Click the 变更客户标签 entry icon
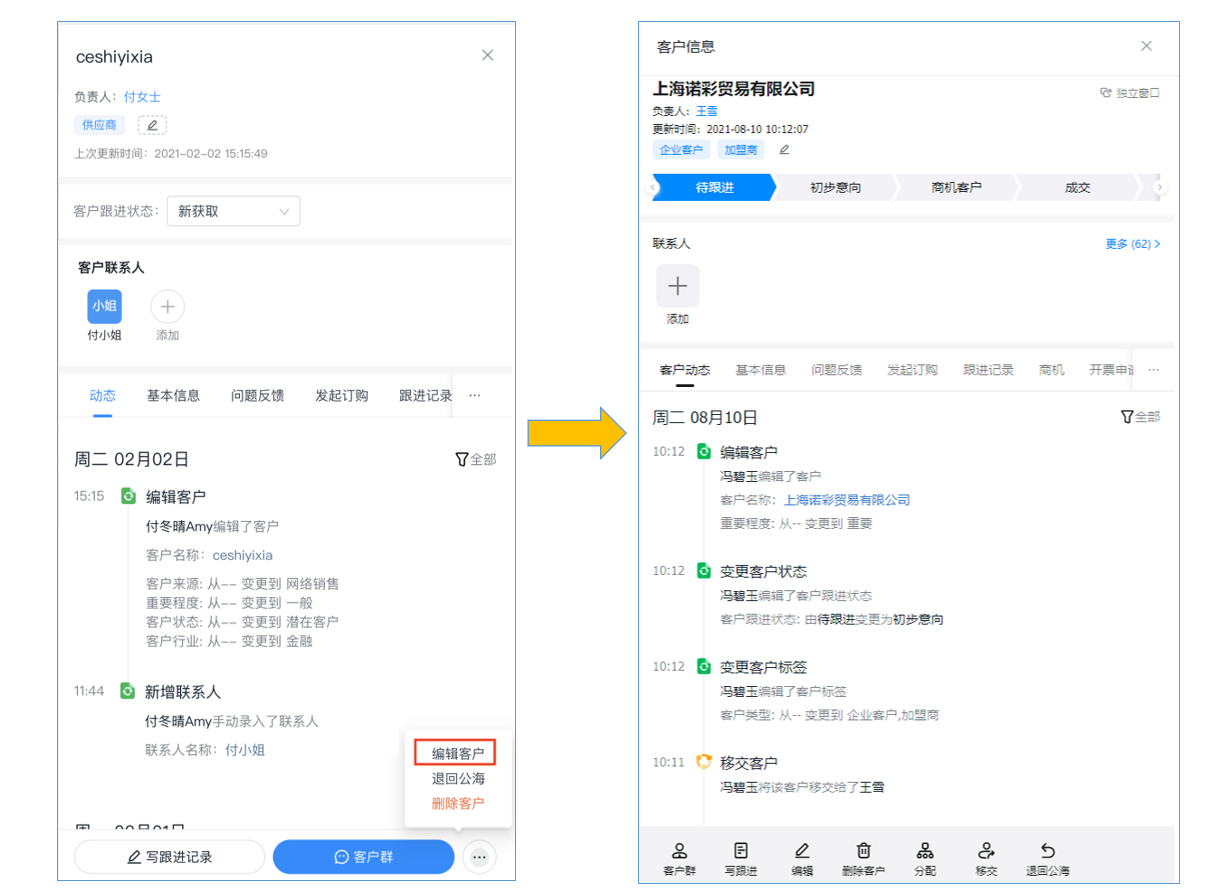This screenshot has height=895, width=1216. 703,666
